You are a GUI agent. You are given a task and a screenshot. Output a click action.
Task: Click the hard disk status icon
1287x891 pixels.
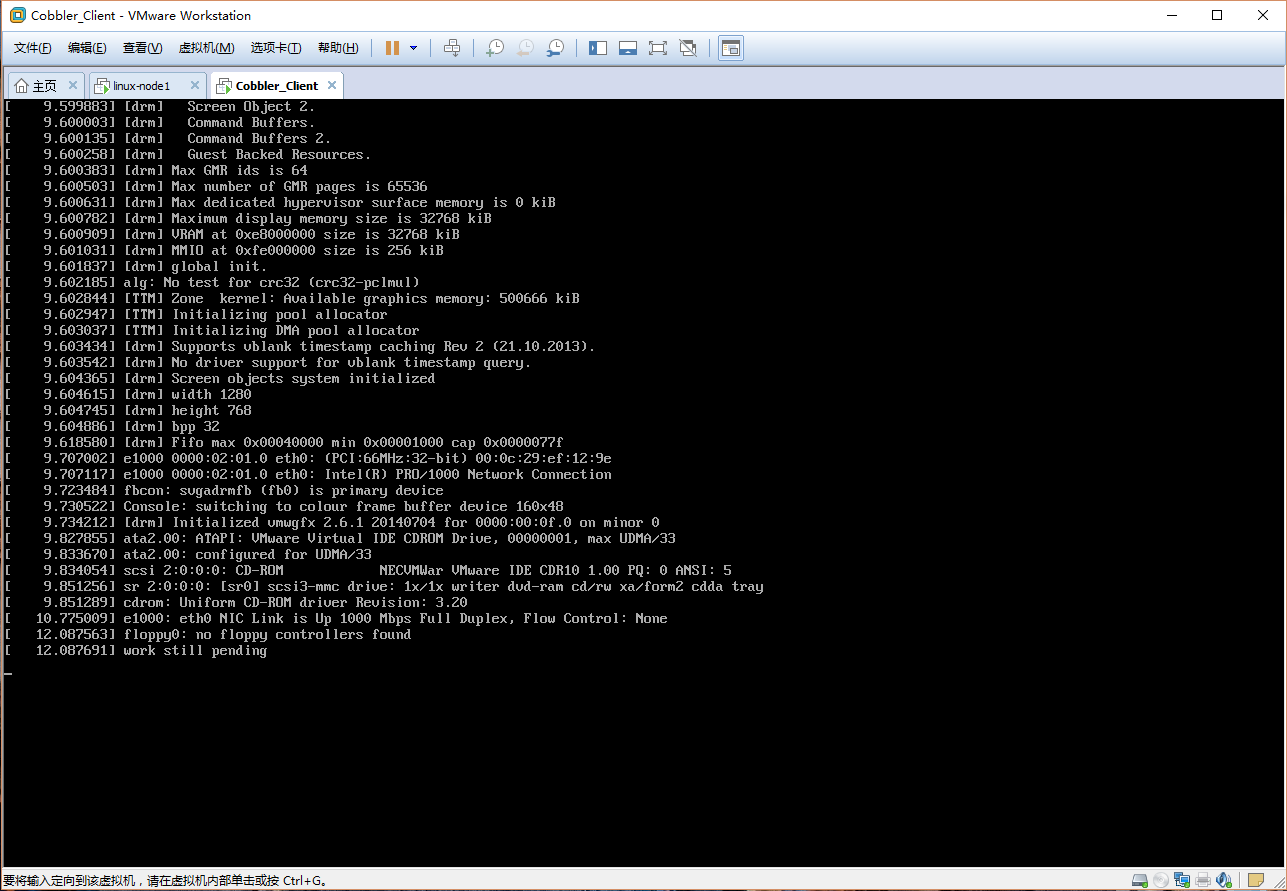tap(1140, 881)
